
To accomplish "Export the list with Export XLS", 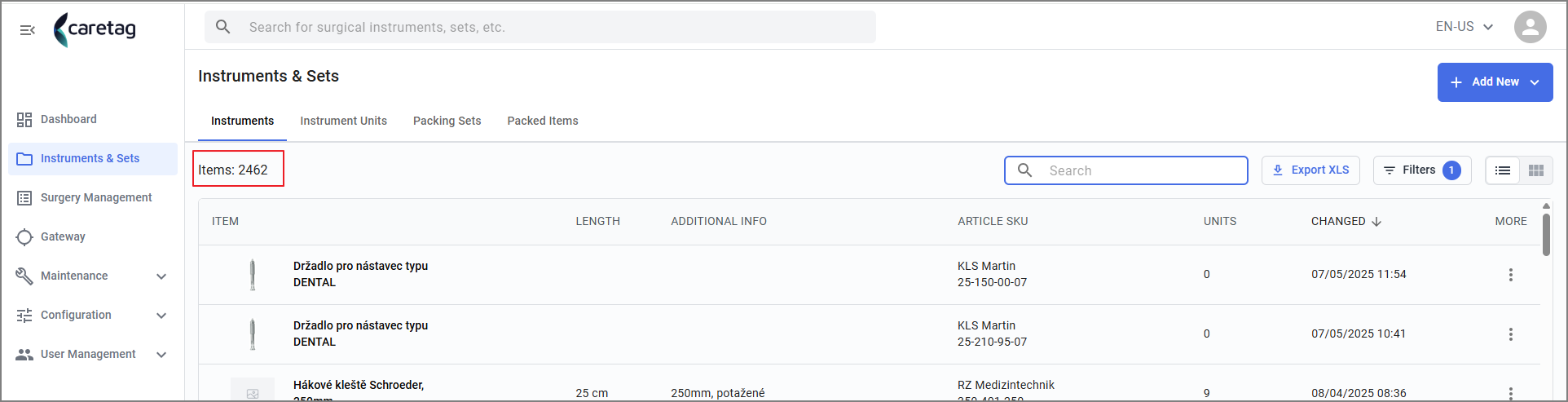I will [1310, 170].
